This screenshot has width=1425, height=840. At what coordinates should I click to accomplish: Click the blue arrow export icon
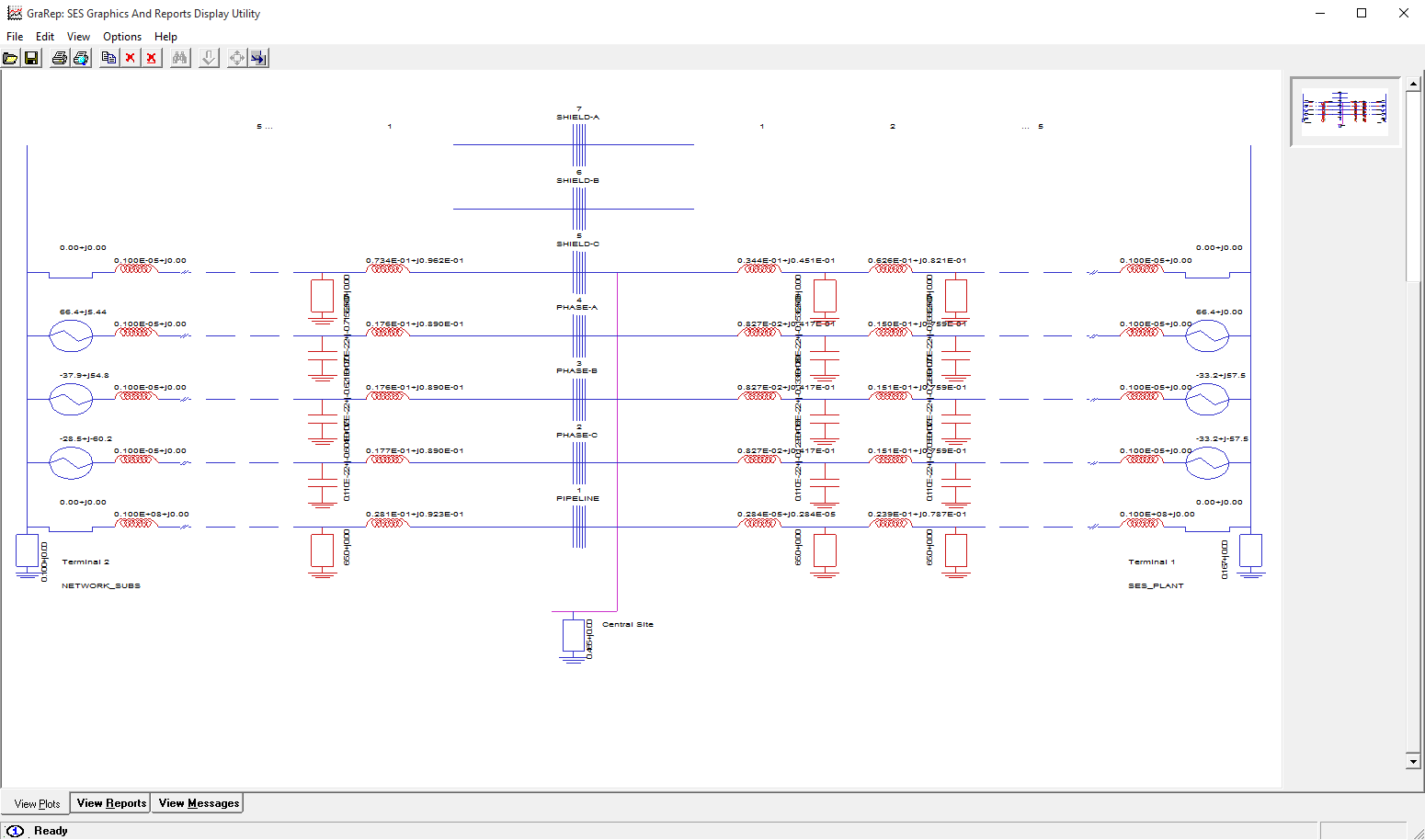point(258,58)
